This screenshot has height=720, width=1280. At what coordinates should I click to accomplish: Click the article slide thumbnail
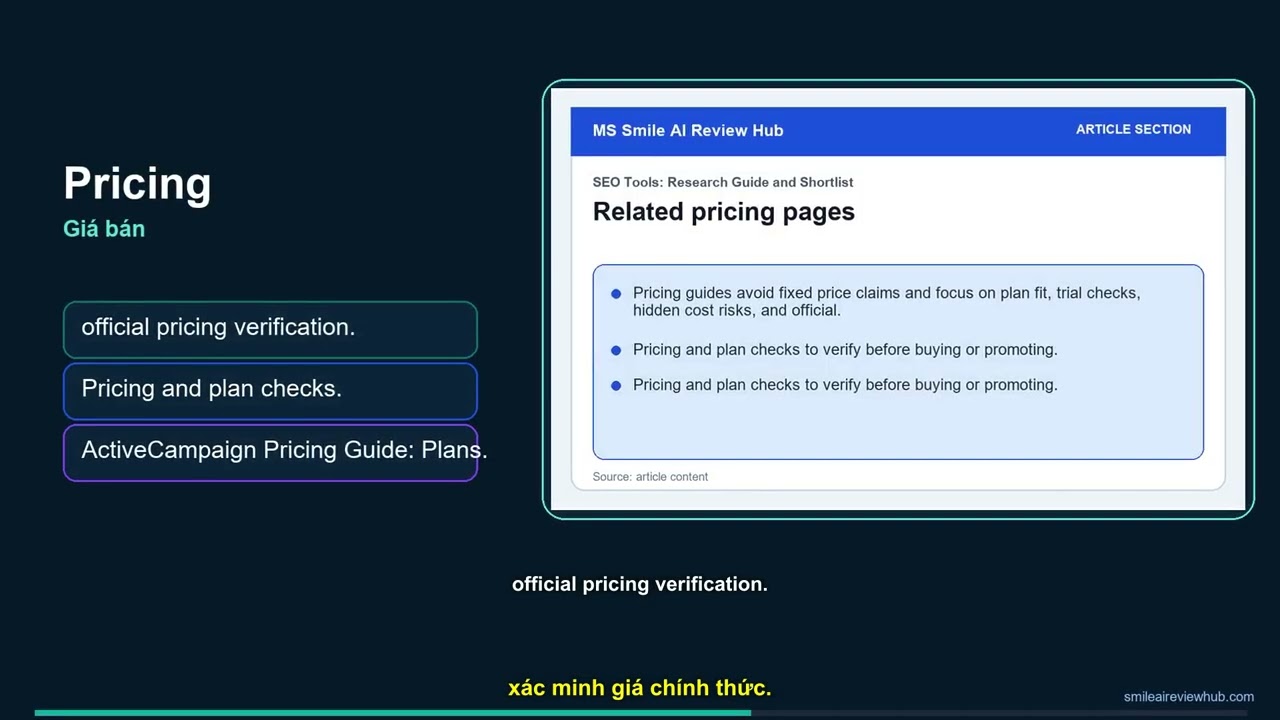click(898, 299)
